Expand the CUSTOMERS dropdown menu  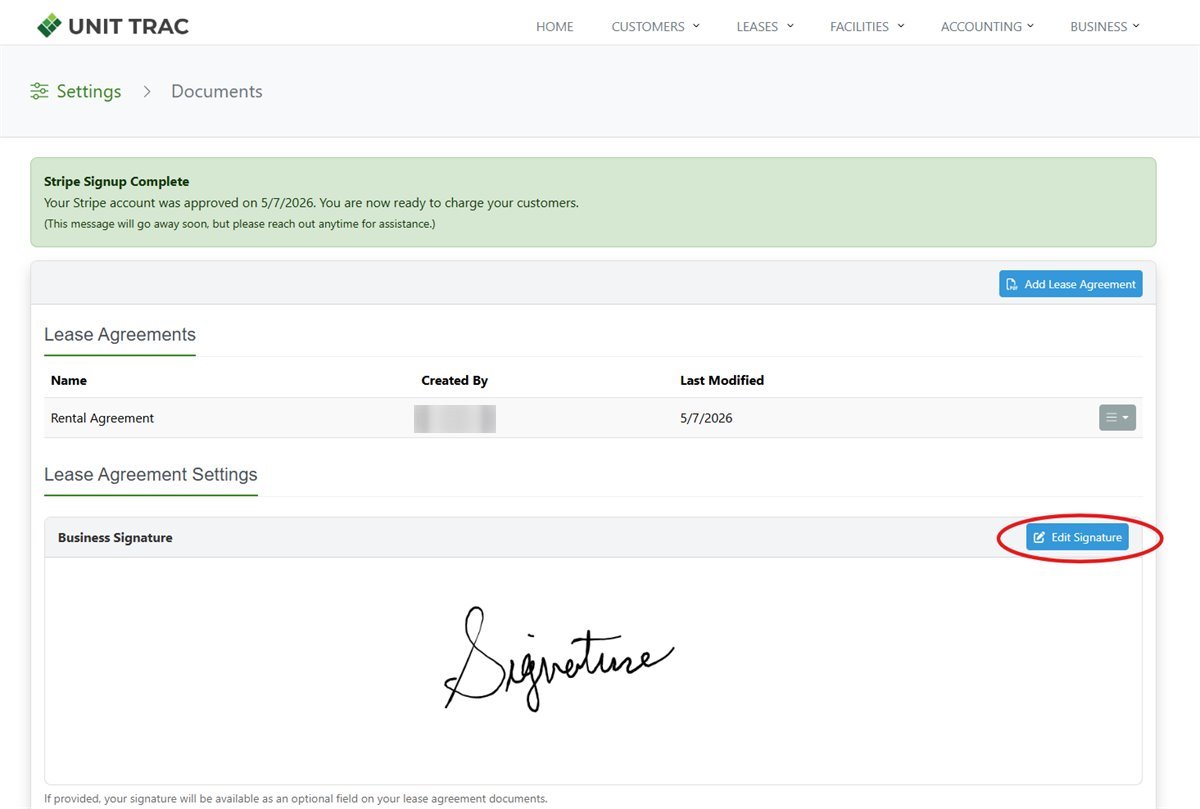[655, 27]
